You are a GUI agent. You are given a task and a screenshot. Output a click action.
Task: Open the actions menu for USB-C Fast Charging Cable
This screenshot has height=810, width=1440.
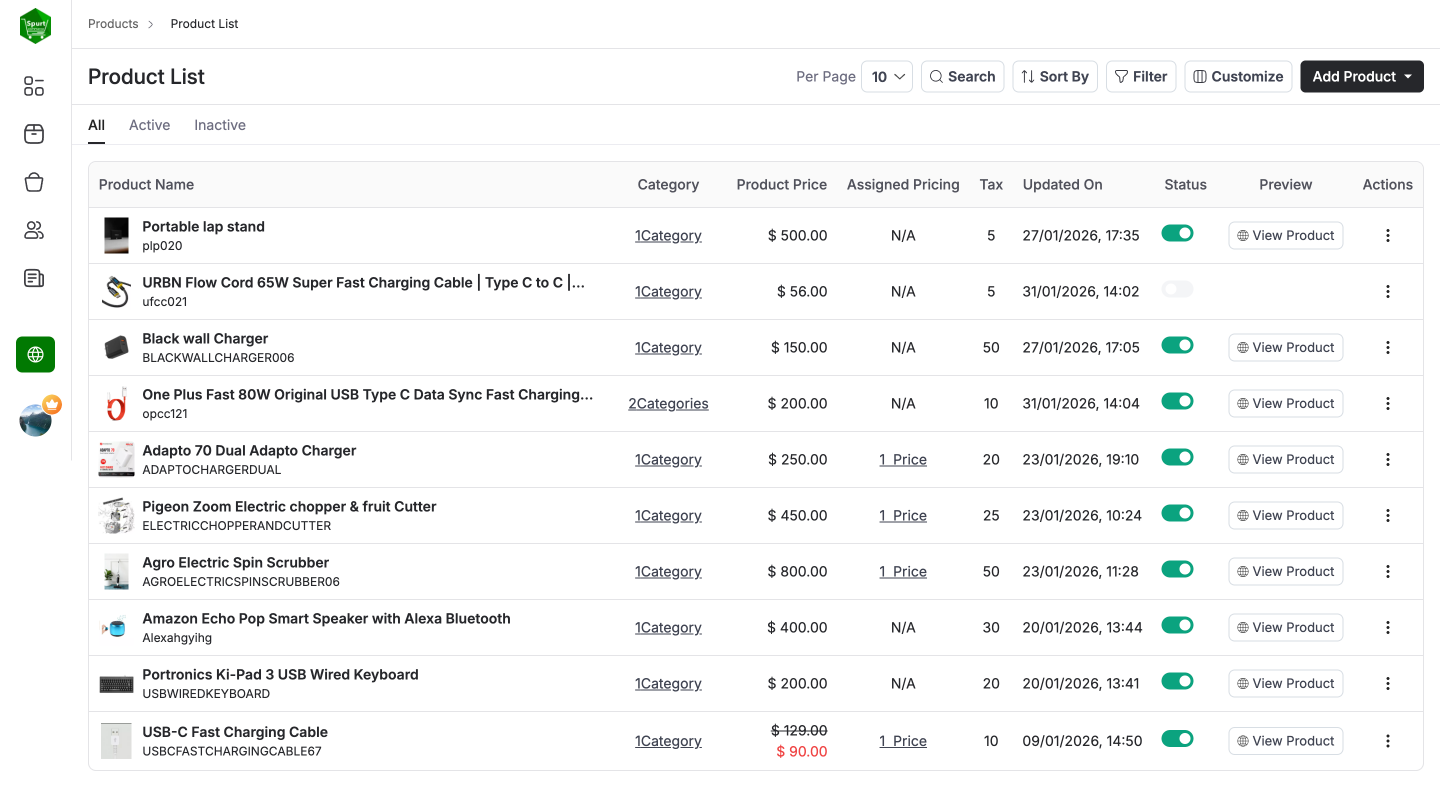pos(1388,741)
